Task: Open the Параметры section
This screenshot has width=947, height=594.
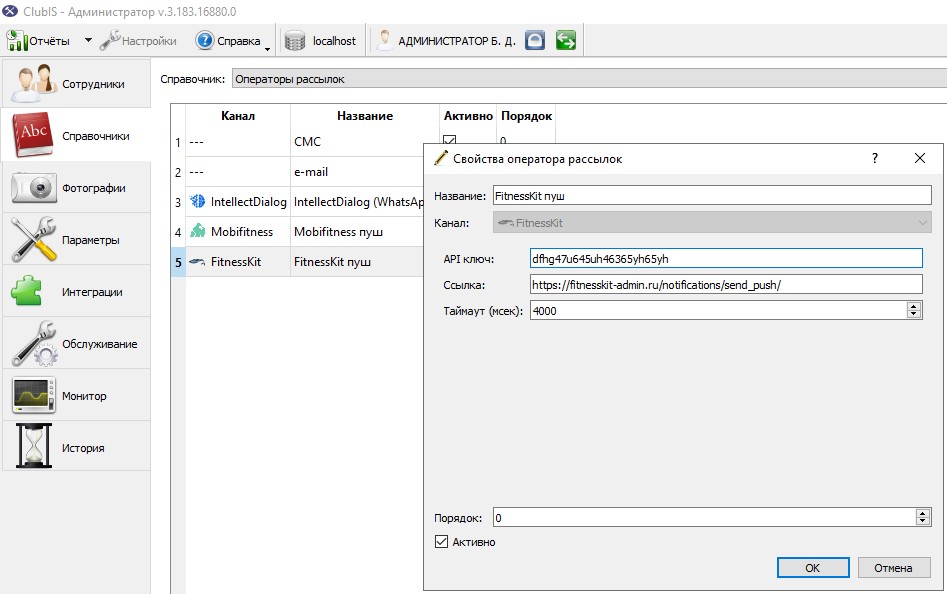Action: click(76, 240)
